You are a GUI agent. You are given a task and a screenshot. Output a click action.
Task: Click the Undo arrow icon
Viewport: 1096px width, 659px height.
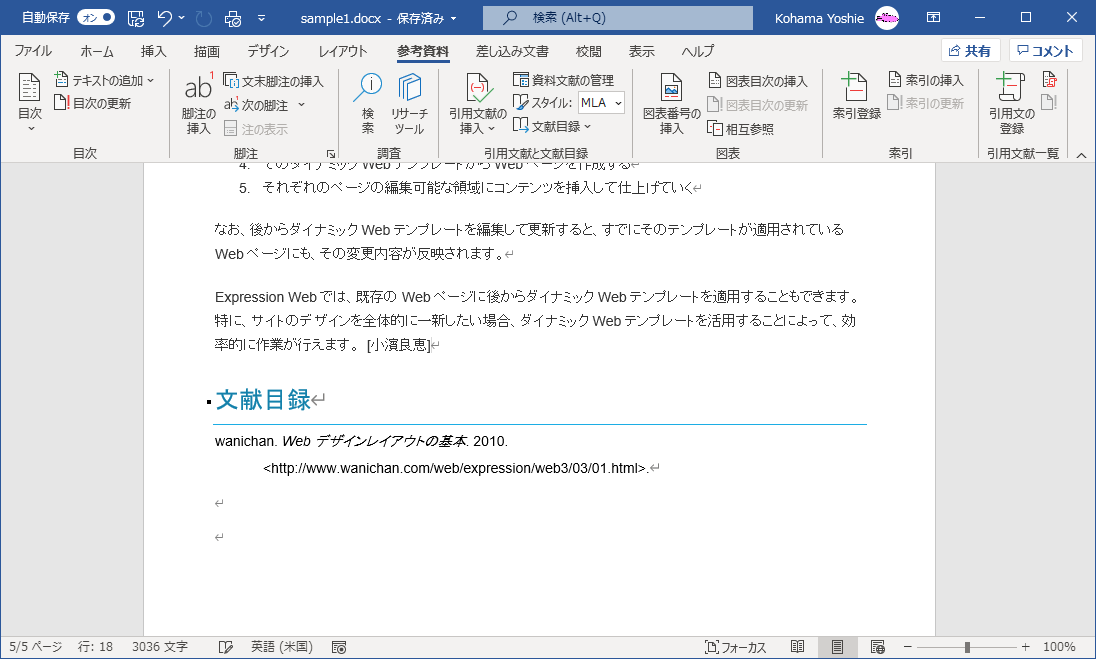pyautogui.click(x=164, y=18)
